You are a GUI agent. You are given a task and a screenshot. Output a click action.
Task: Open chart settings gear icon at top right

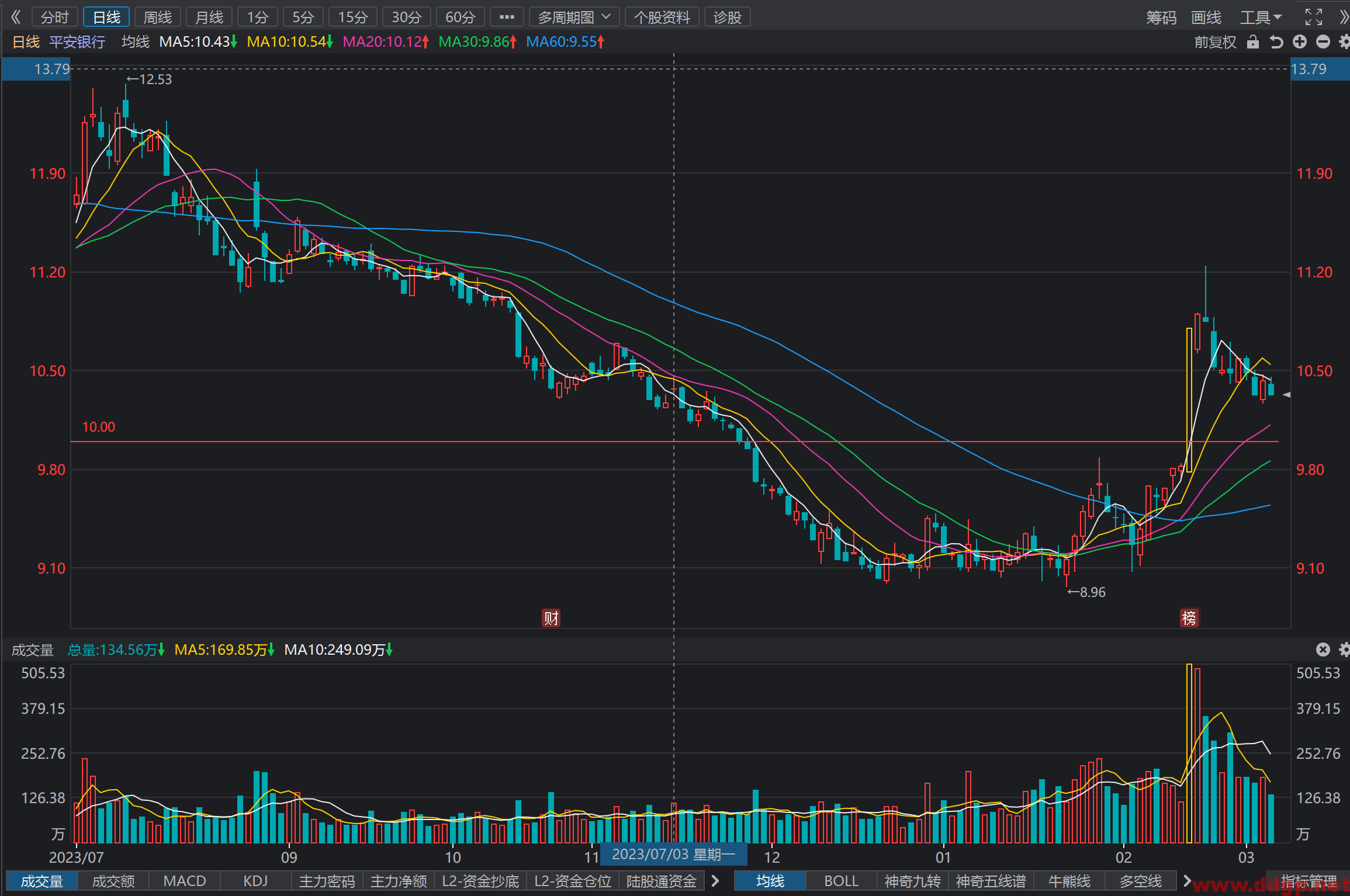click(1344, 41)
